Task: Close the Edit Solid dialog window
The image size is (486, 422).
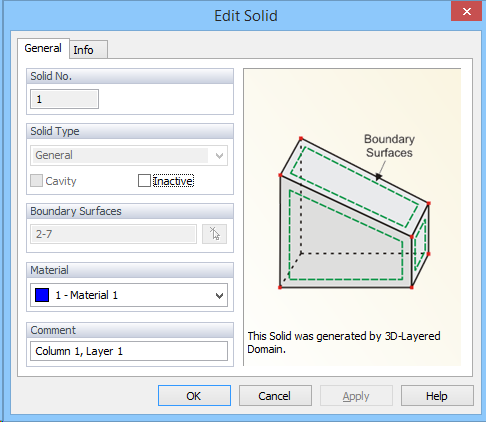Action: point(466,11)
